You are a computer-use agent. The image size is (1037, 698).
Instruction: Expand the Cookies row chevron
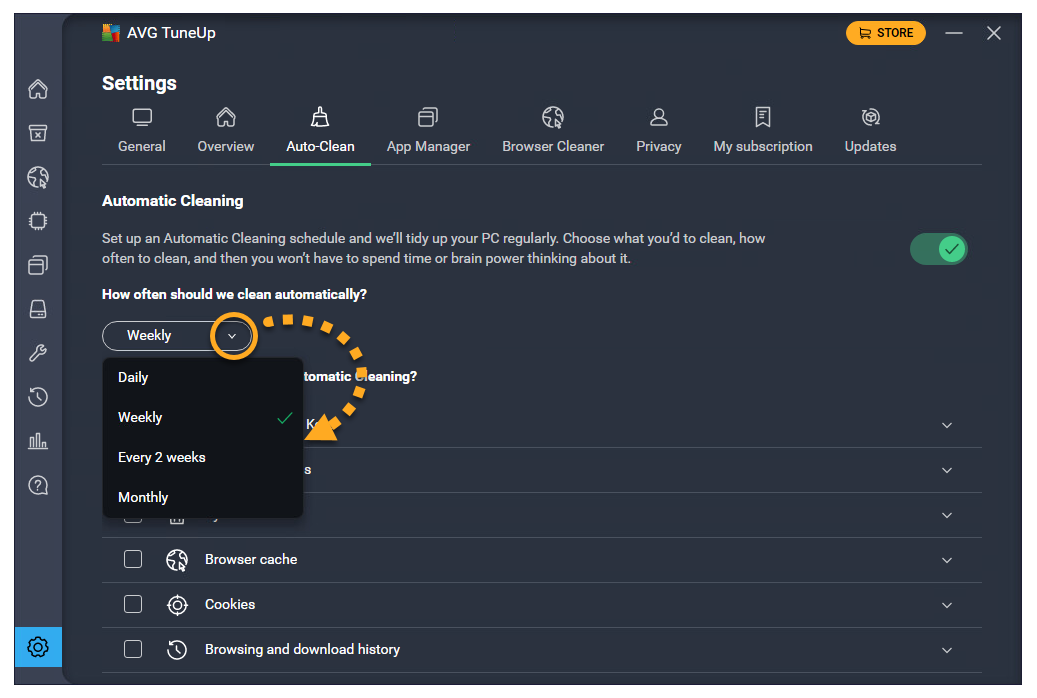pos(946,605)
